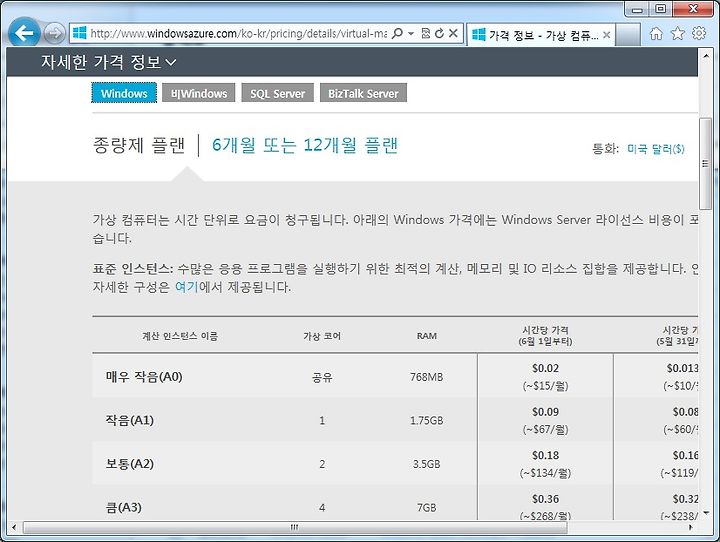Screen dimensions: 720x542
Task: Open a new blank tab
Action: click(628, 35)
